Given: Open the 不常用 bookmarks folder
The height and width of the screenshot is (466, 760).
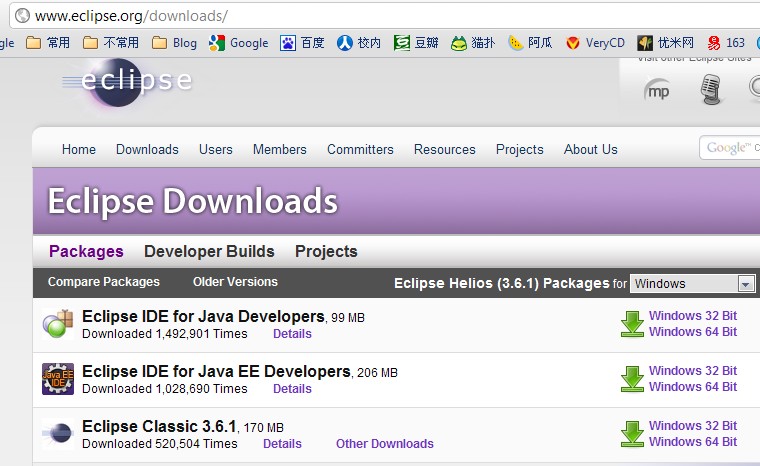Looking at the screenshot, I should click(x=111, y=43).
